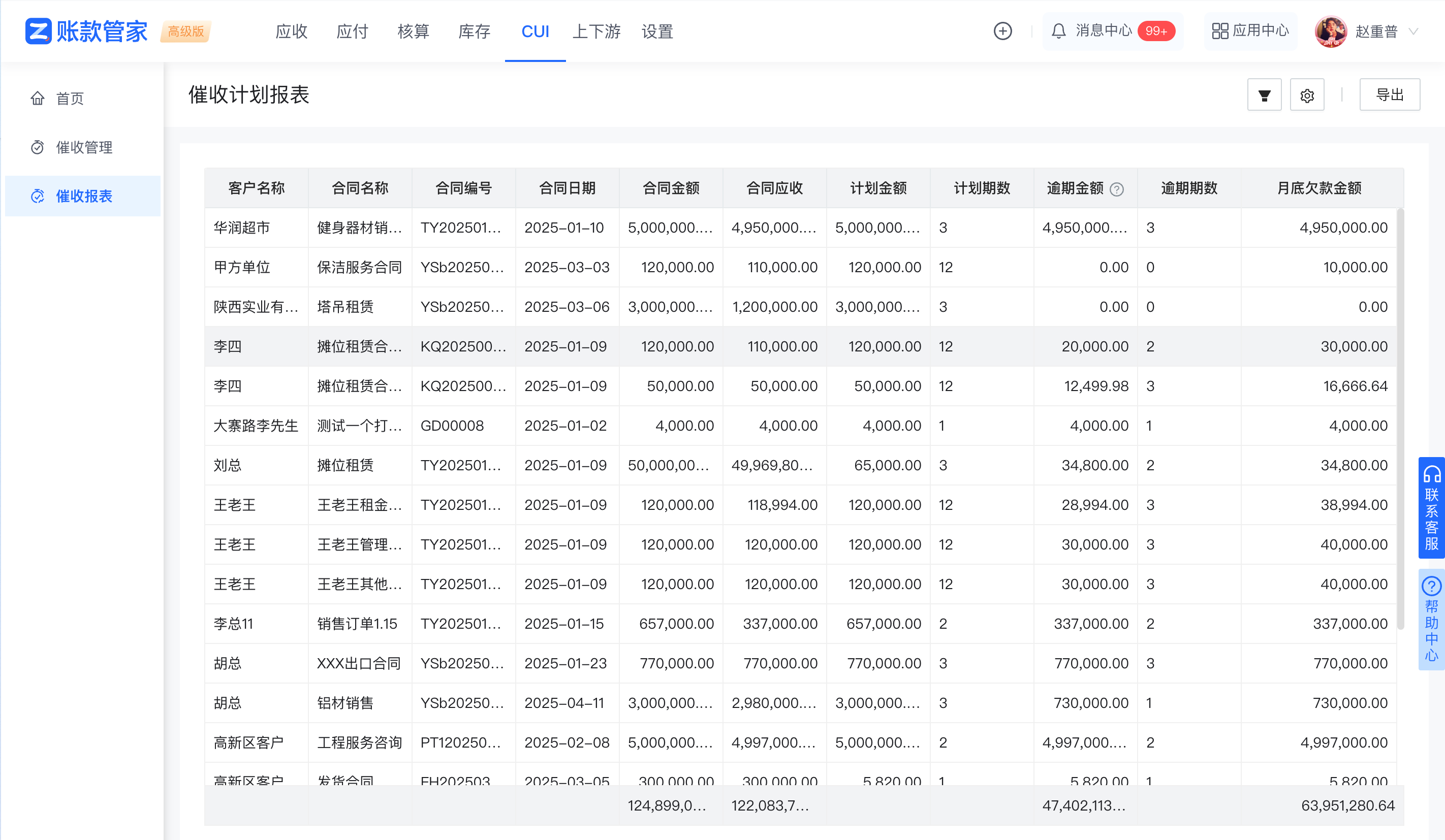Open the 上下游 top menu
This screenshot has height=840, width=1445.
tap(596, 31)
